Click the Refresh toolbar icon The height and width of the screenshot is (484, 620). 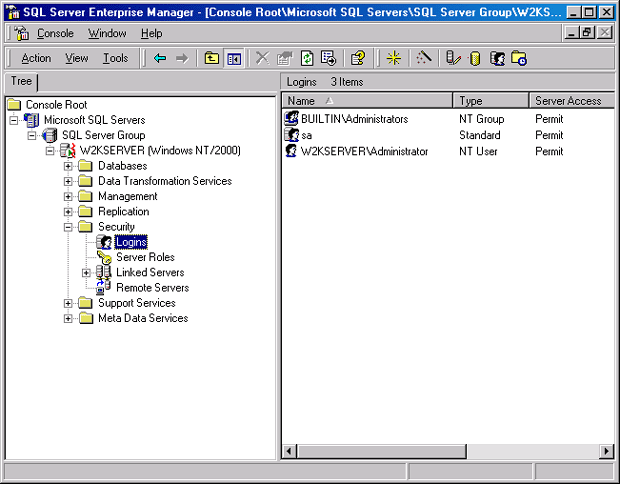307,59
